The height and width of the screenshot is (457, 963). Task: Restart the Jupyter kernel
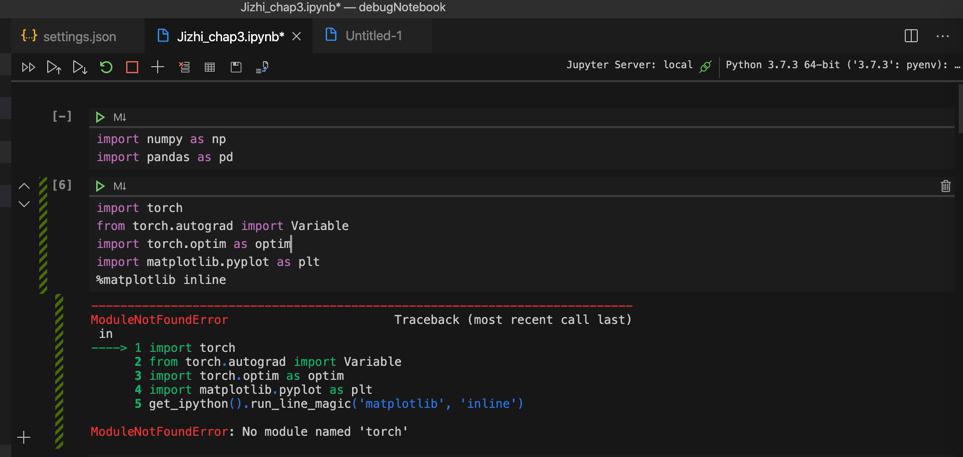106,68
